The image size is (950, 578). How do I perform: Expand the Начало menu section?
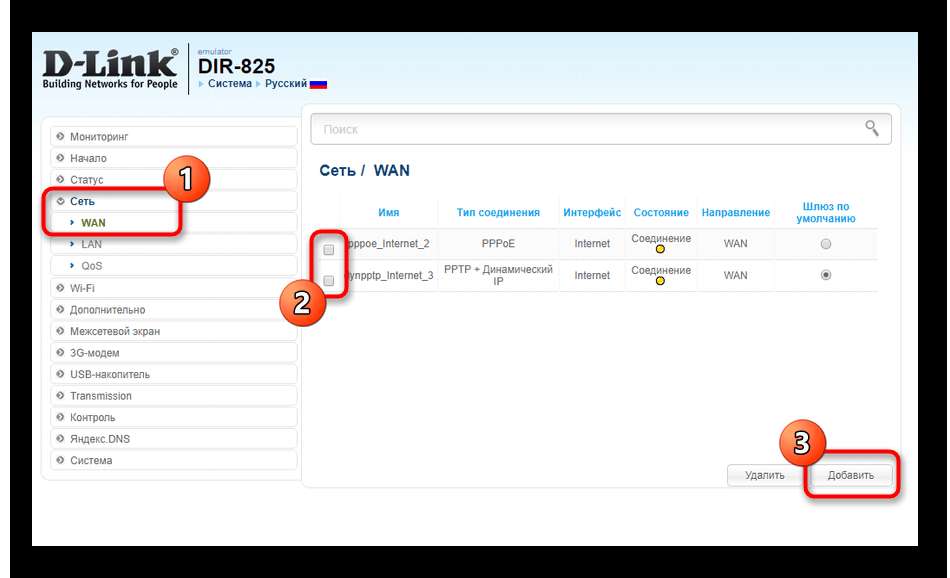174,158
